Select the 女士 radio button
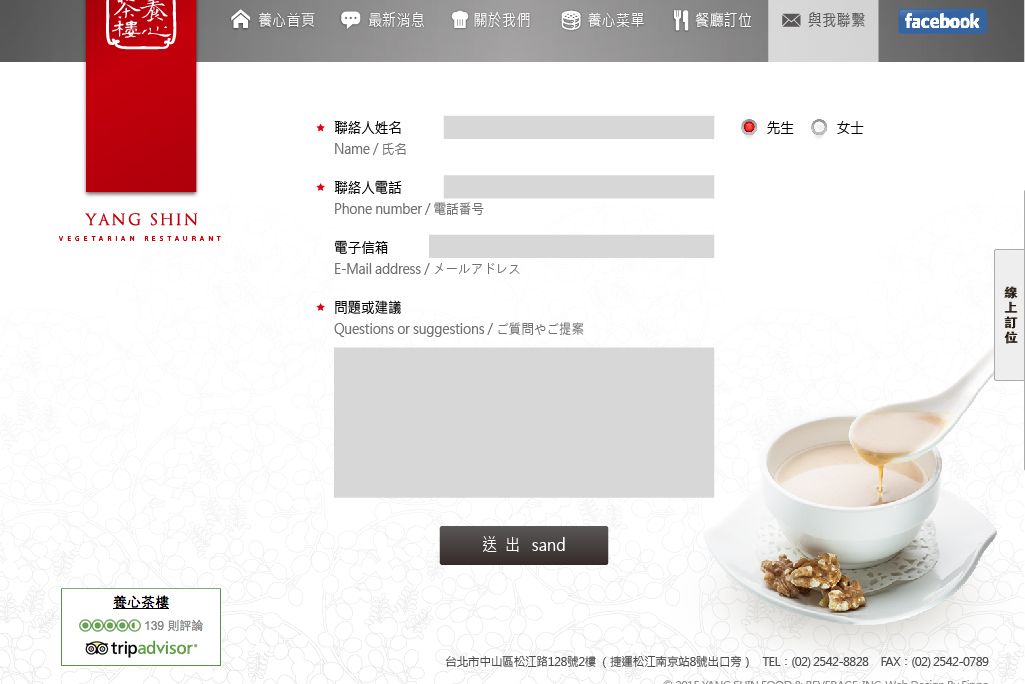1025x684 pixels. (818, 127)
